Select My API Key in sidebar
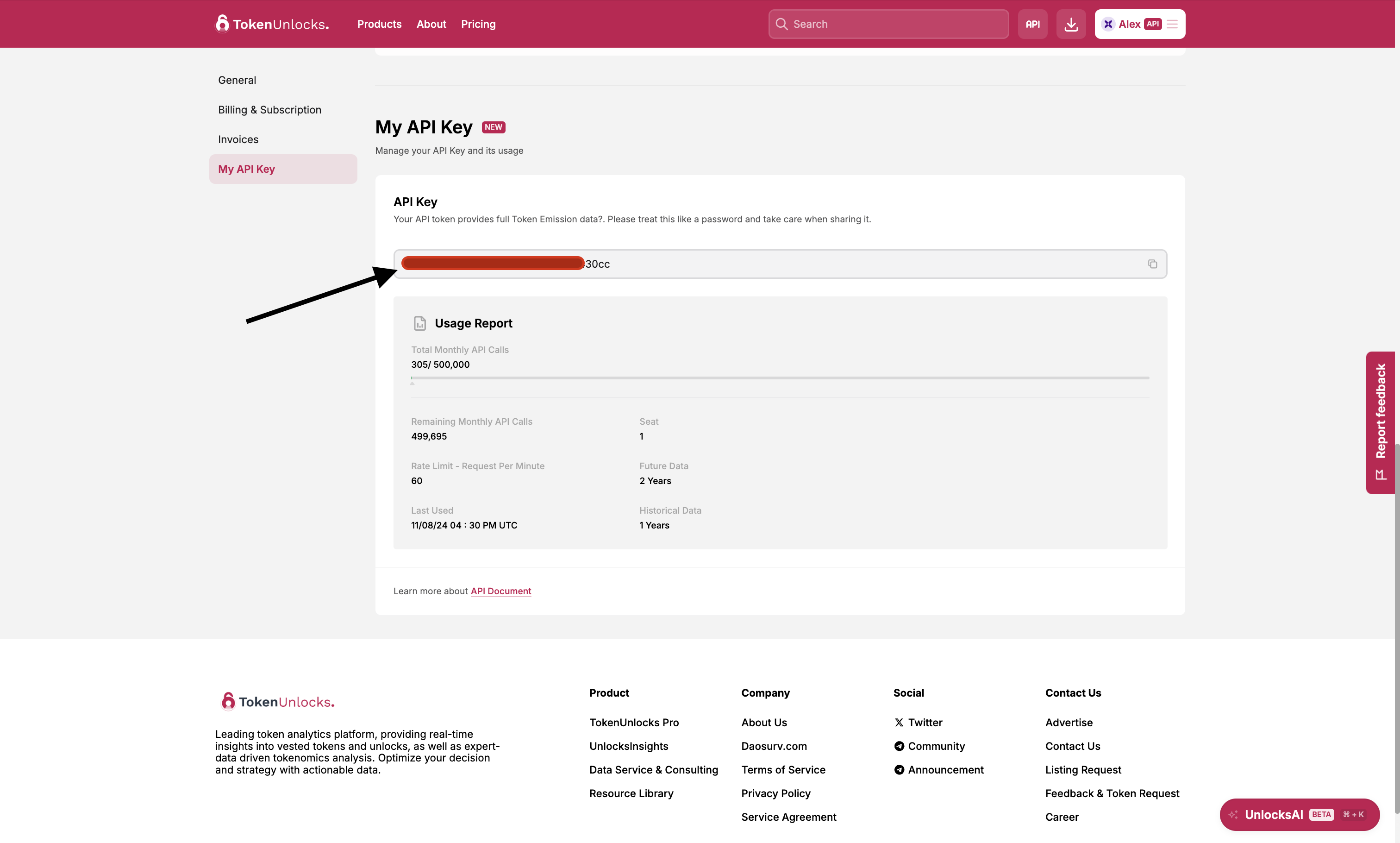 283,169
